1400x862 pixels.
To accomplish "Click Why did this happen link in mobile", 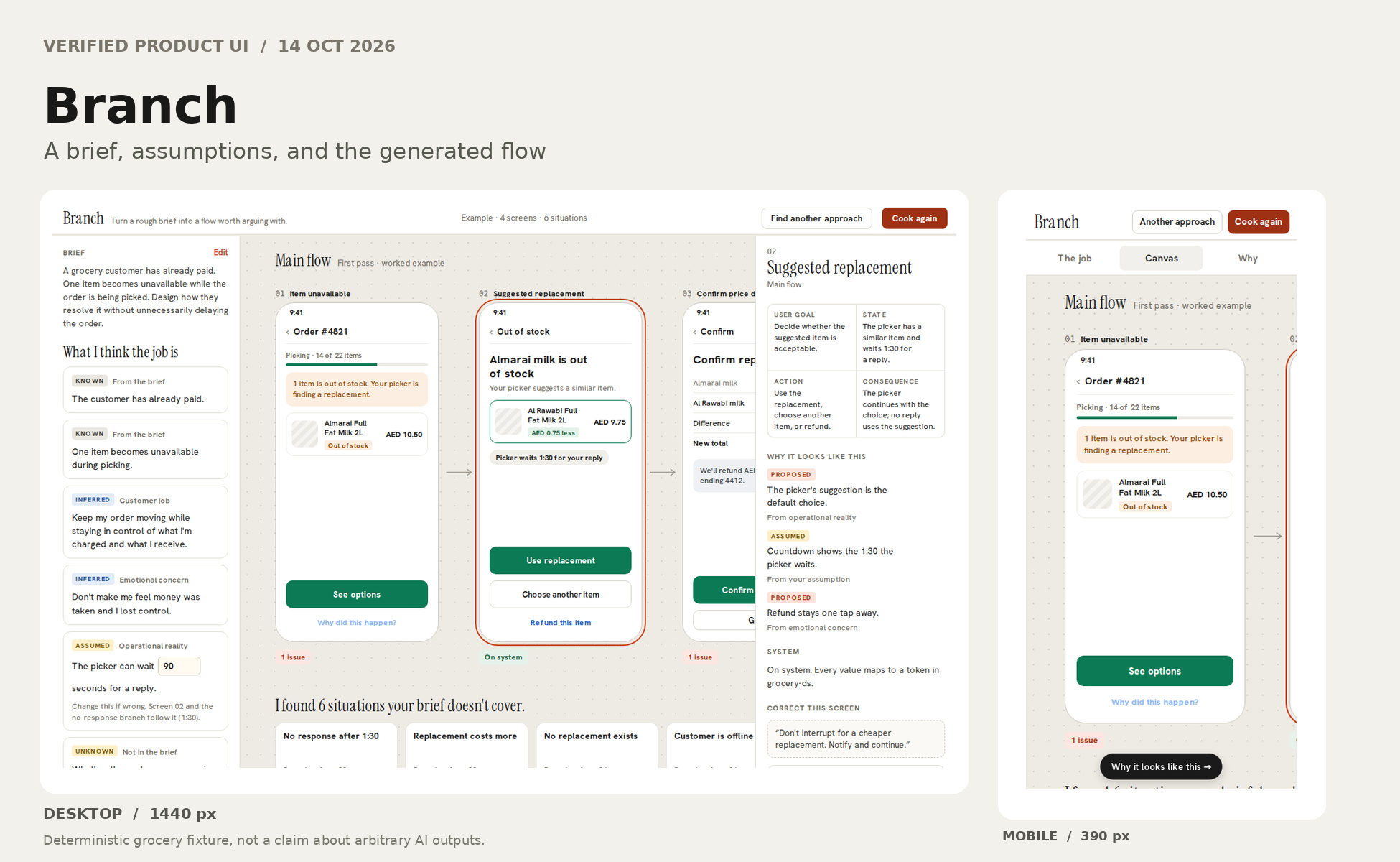I will coord(1154,703).
